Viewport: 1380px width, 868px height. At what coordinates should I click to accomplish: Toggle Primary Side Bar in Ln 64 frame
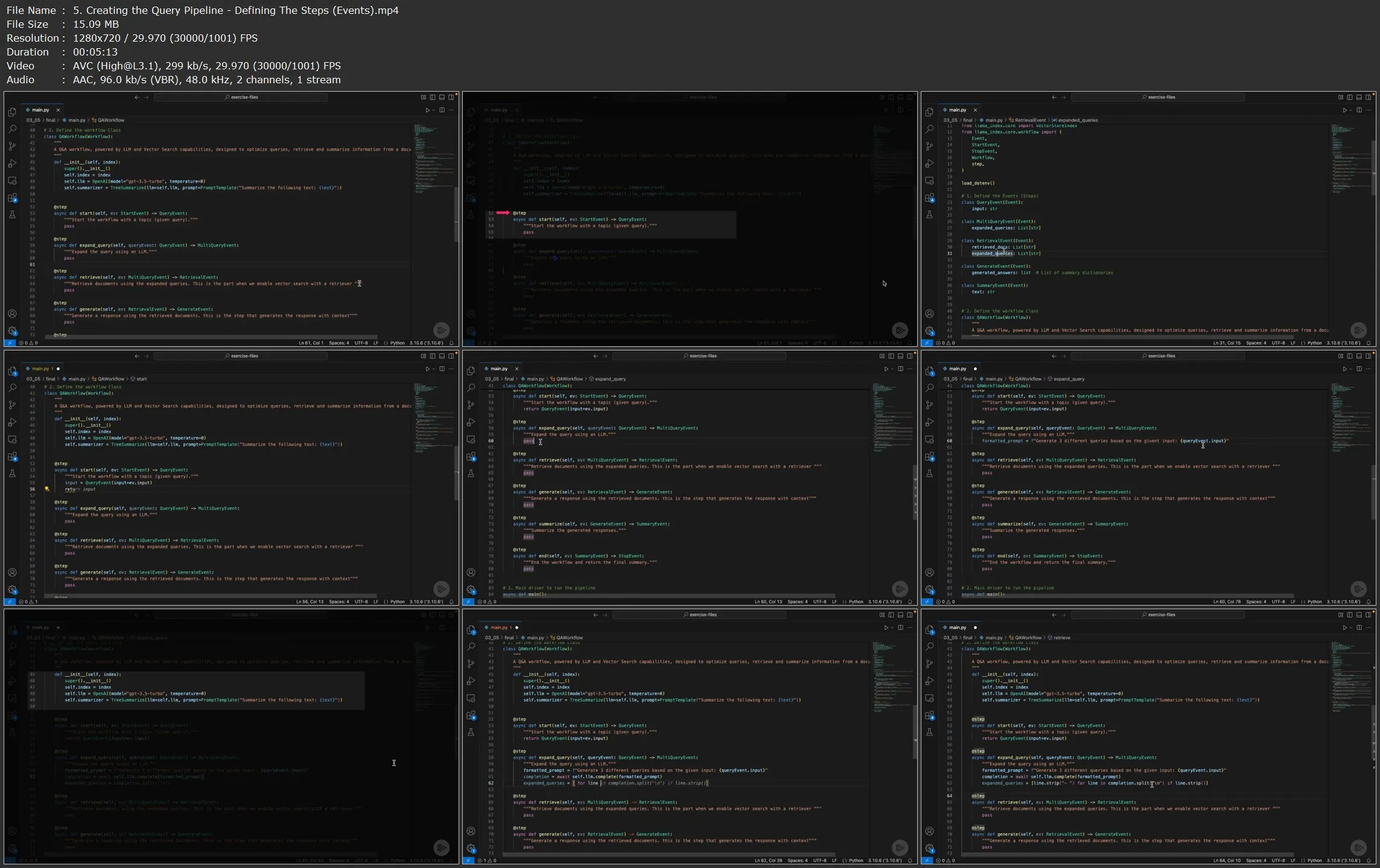coord(1350,615)
